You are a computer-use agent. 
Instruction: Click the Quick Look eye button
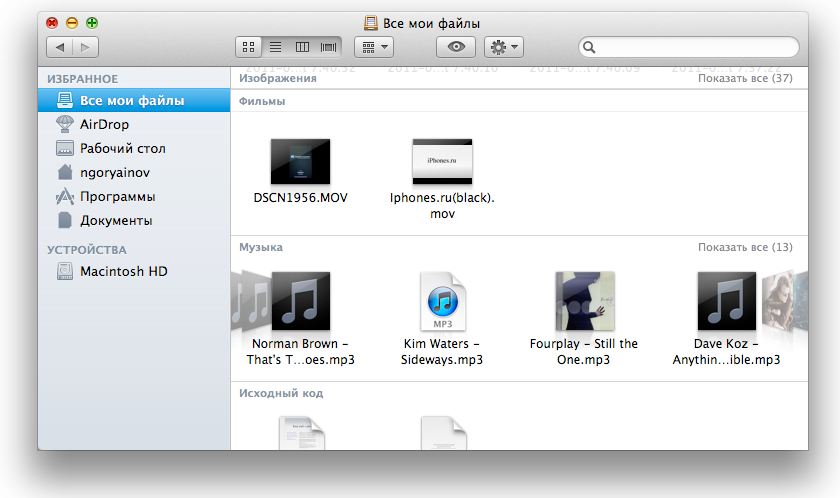[x=456, y=47]
